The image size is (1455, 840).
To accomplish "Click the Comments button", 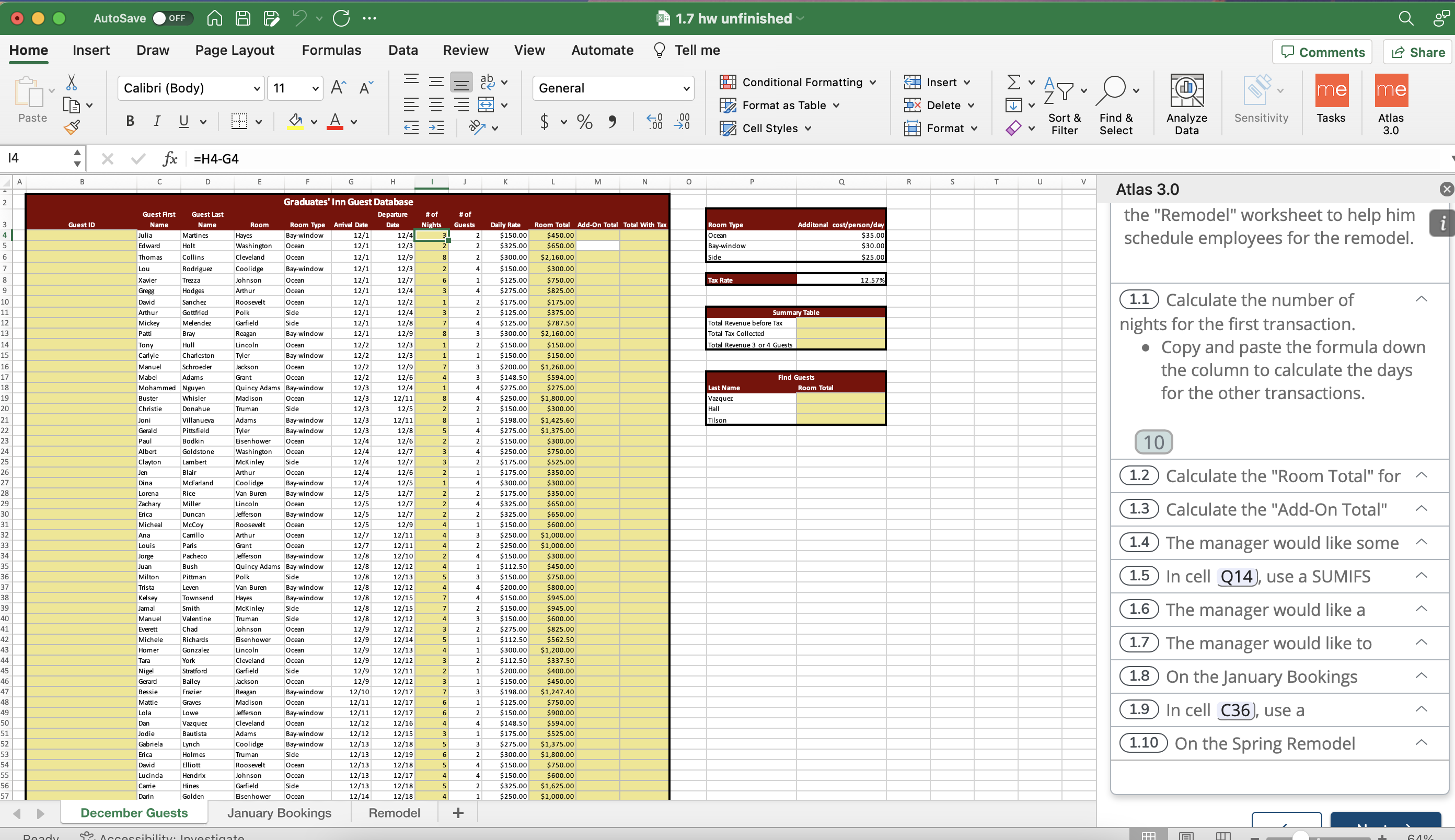I will click(x=1322, y=52).
